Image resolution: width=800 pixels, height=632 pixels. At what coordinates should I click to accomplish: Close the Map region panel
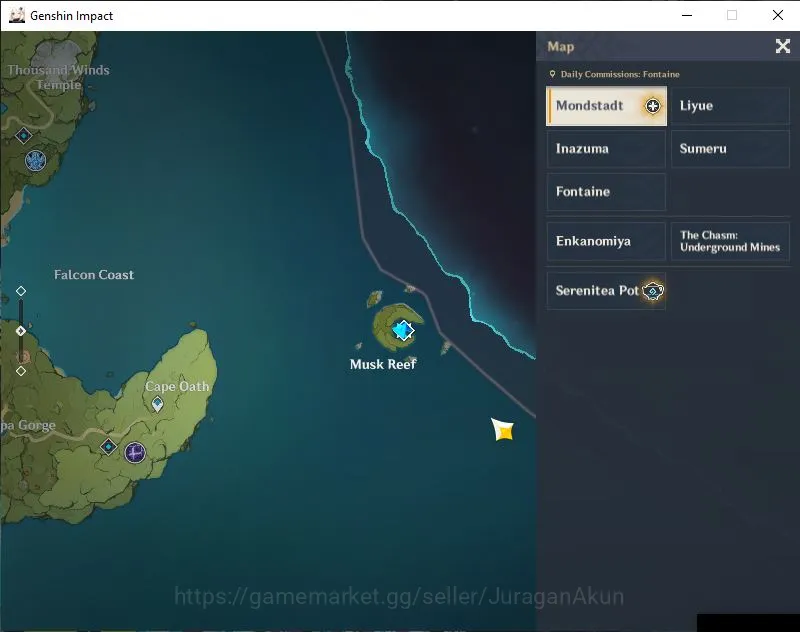click(x=783, y=46)
